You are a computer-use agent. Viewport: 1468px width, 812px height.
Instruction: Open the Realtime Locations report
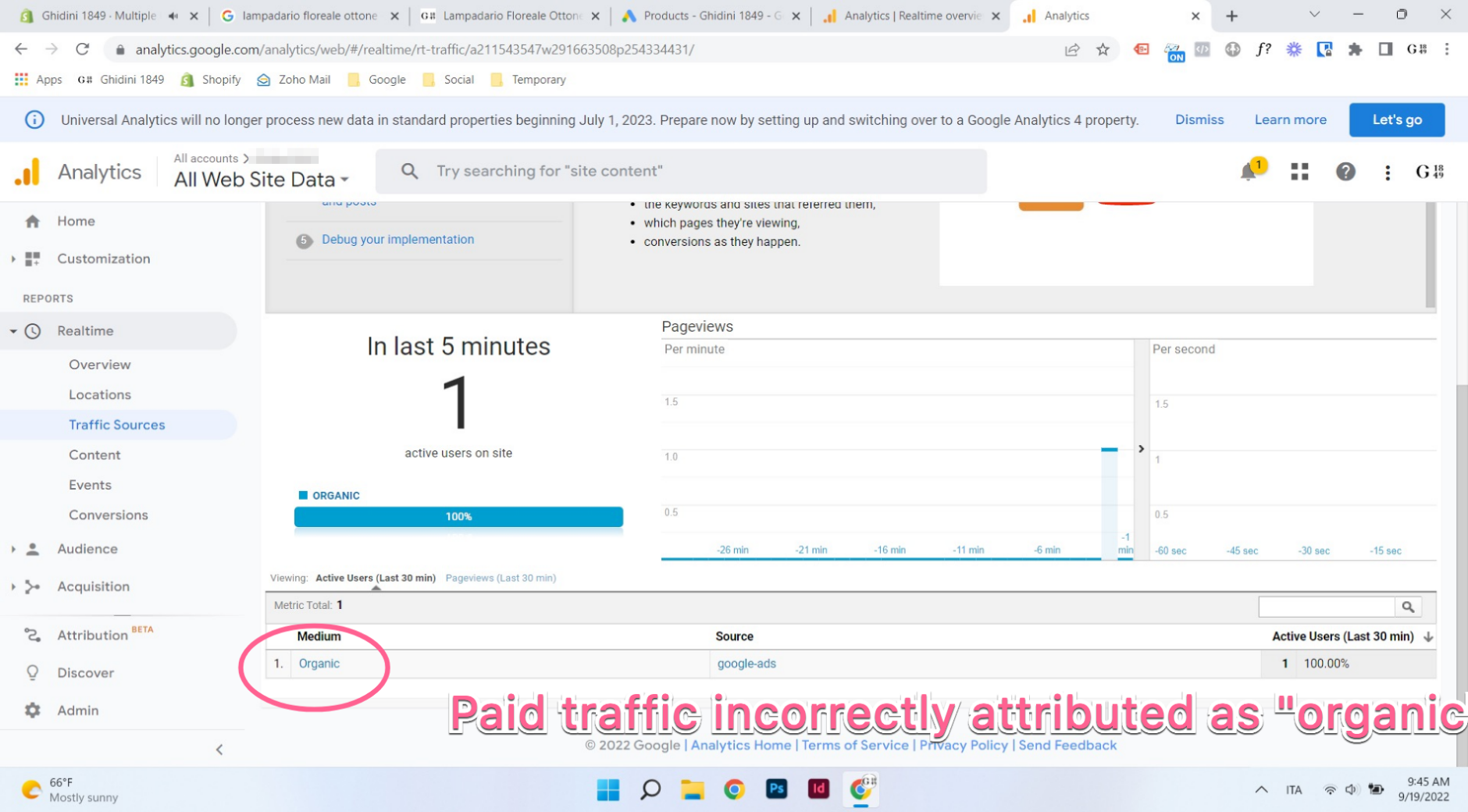[x=100, y=395]
